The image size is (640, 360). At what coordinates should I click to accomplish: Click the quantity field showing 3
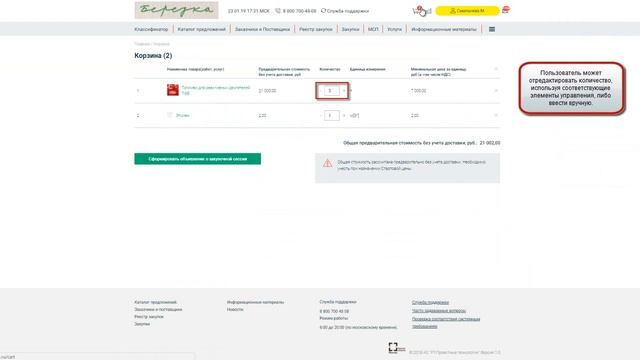331,91
